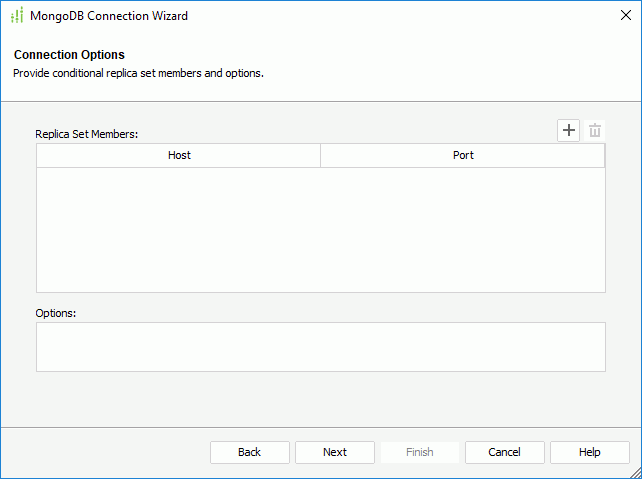Proceed with the Next button
The height and width of the screenshot is (479, 642).
tap(335, 452)
